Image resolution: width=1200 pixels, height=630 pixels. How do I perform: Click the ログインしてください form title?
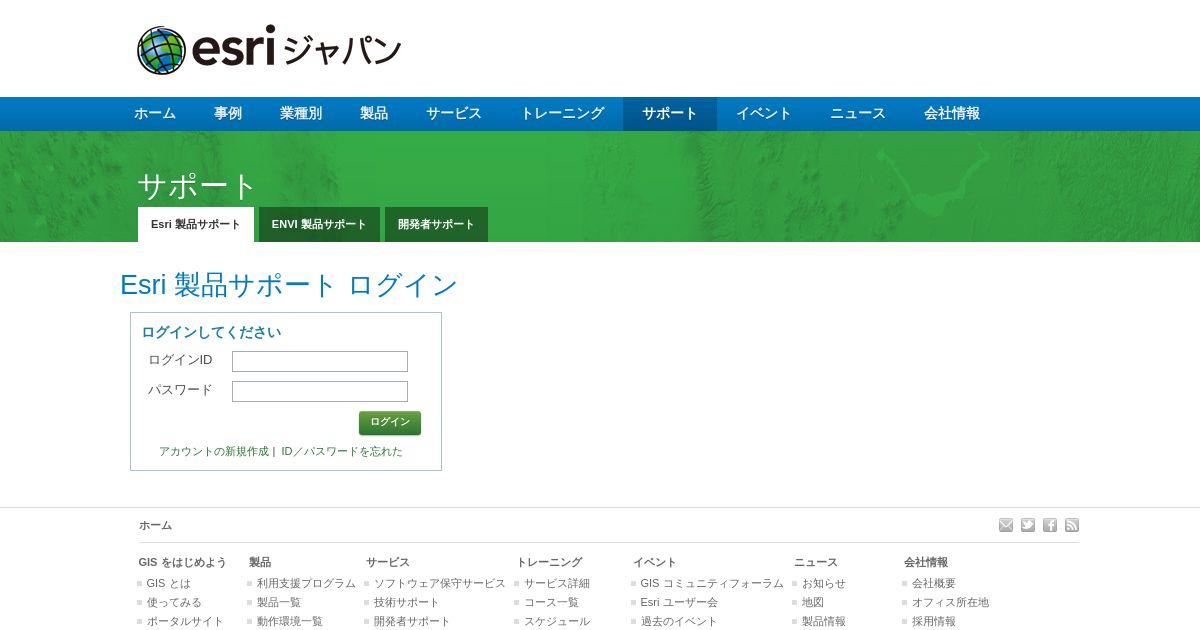(211, 332)
